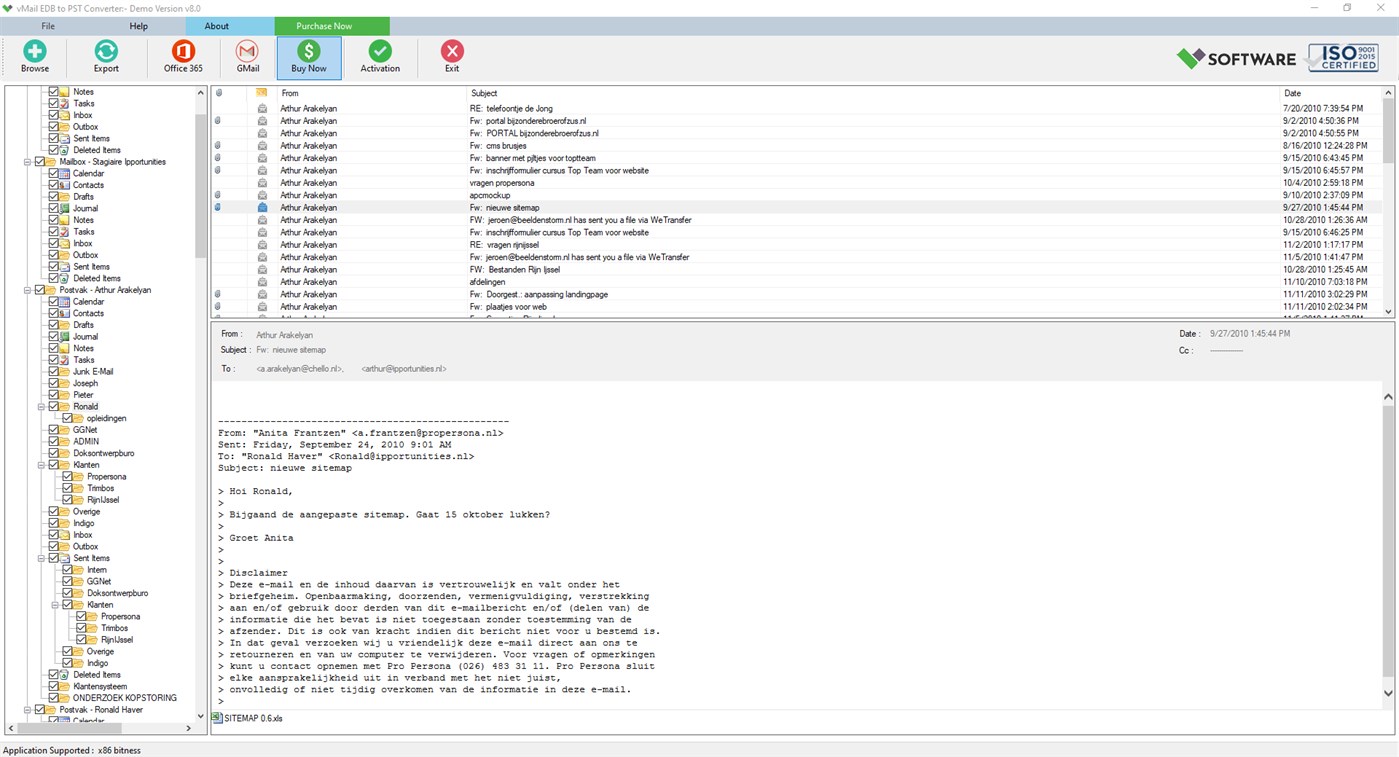Click the Export toolbar icon
The height and width of the screenshot is (757, 1399).
pos(105,57)
